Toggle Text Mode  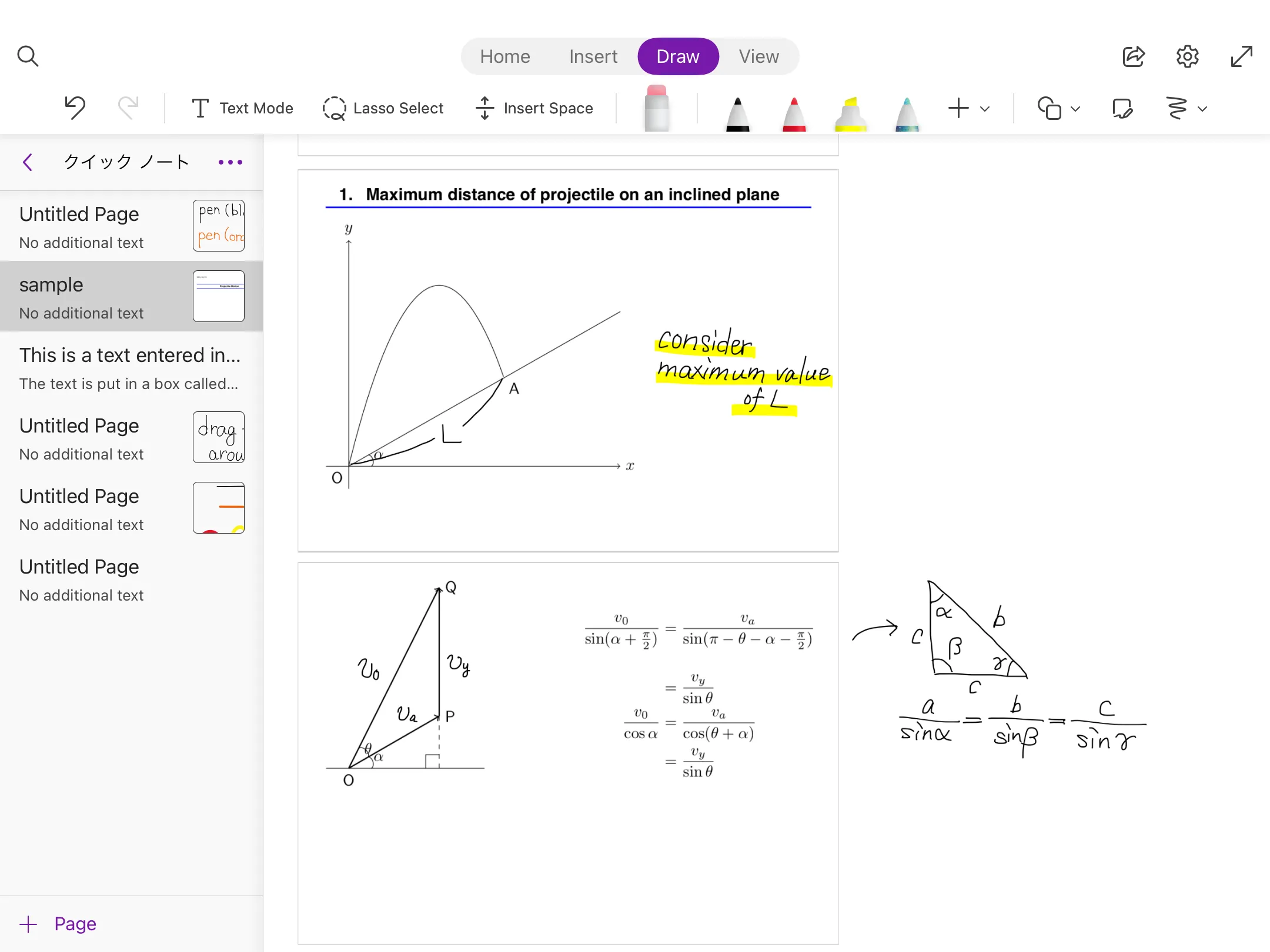point(242,108)
